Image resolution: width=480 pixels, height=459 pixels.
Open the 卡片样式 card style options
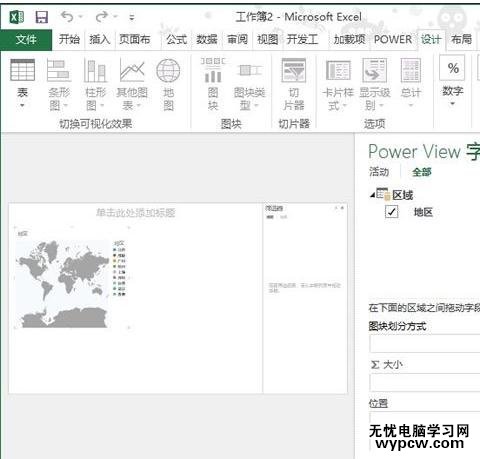click(x=338, y=84)
